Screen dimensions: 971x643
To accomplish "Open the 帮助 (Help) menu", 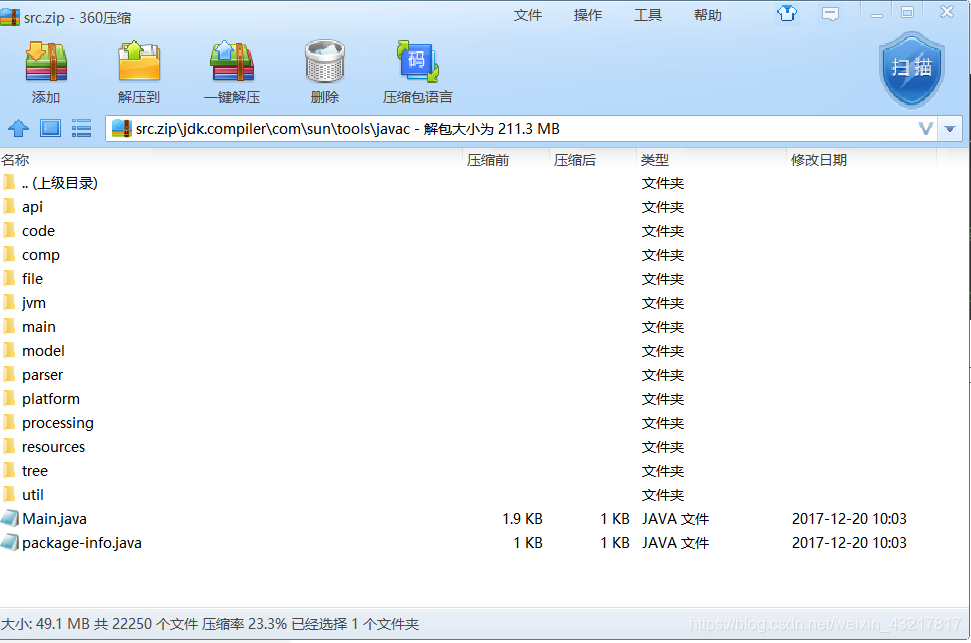I will pos(708,15).
